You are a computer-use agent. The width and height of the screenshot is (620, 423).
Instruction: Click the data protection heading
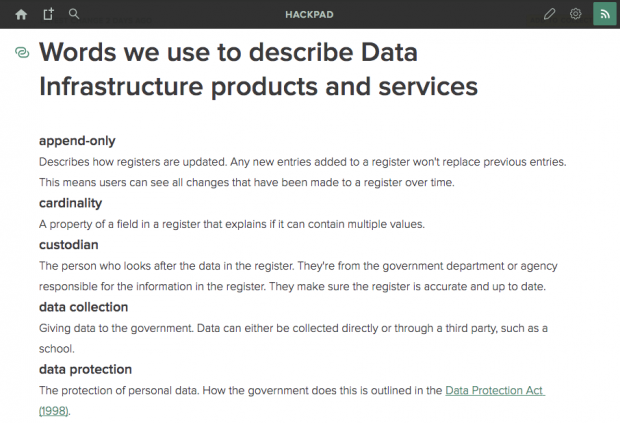85,369
